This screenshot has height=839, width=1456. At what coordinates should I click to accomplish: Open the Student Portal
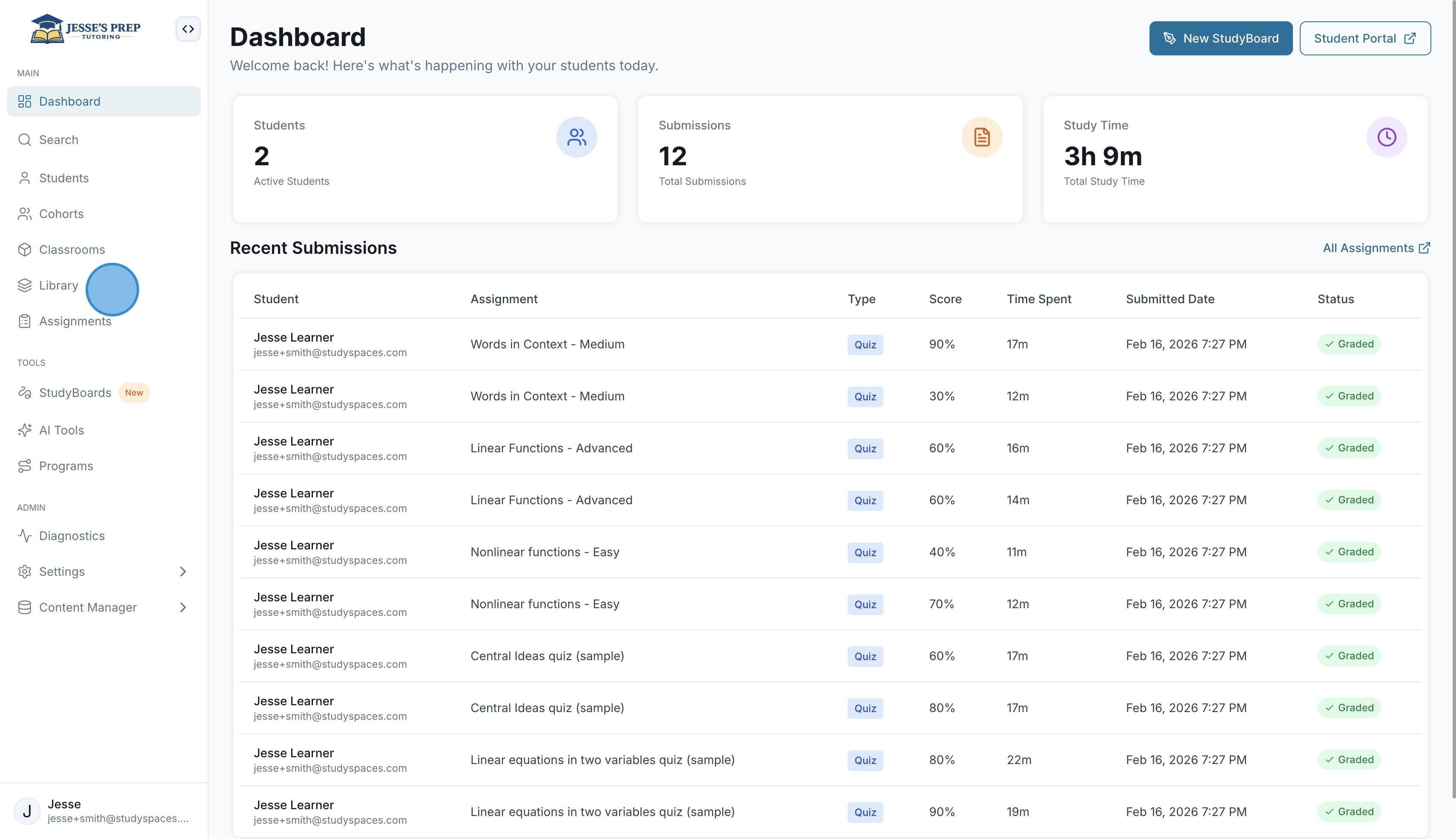1364,39
